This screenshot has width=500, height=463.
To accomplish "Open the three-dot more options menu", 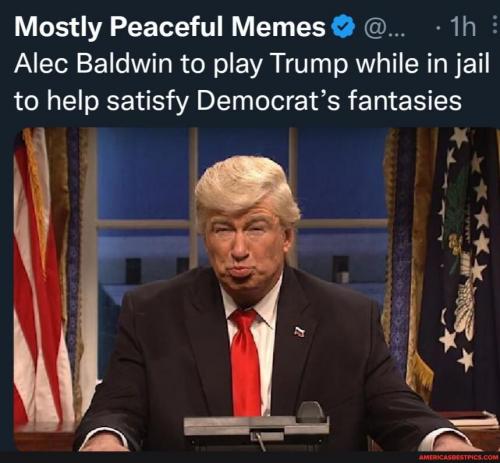I will pos(494,26).
